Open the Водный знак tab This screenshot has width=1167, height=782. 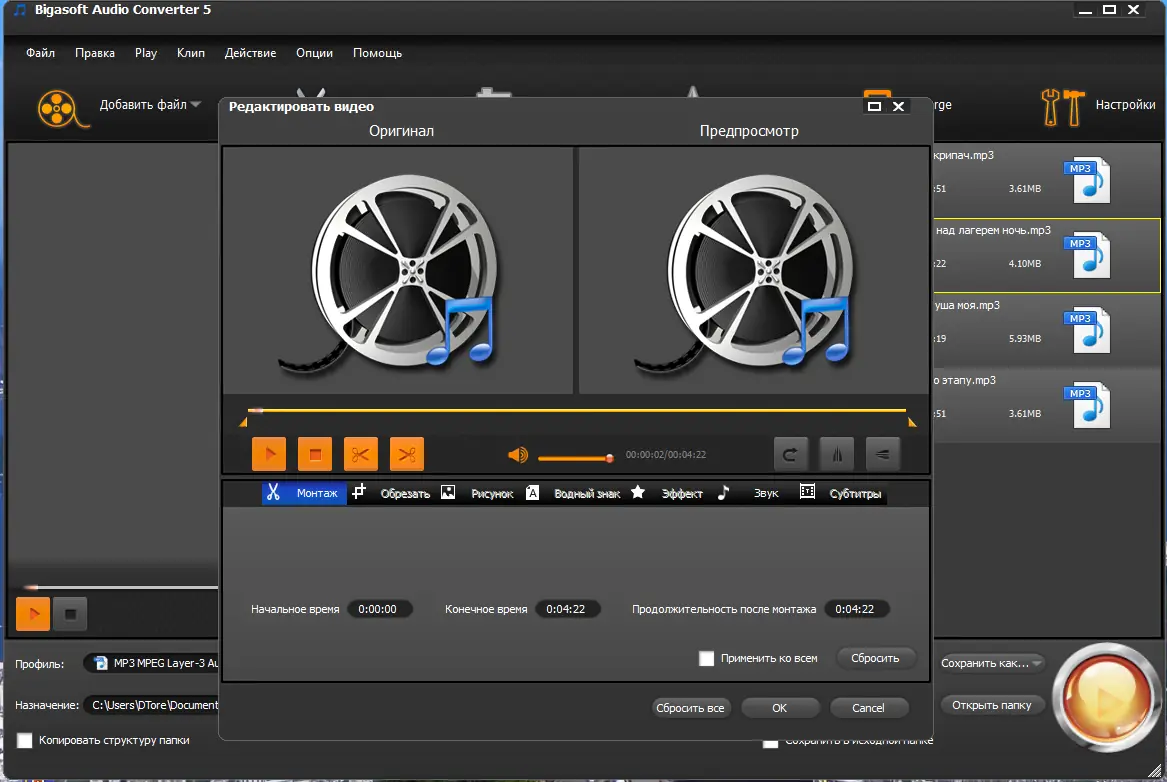coord(573,493)
